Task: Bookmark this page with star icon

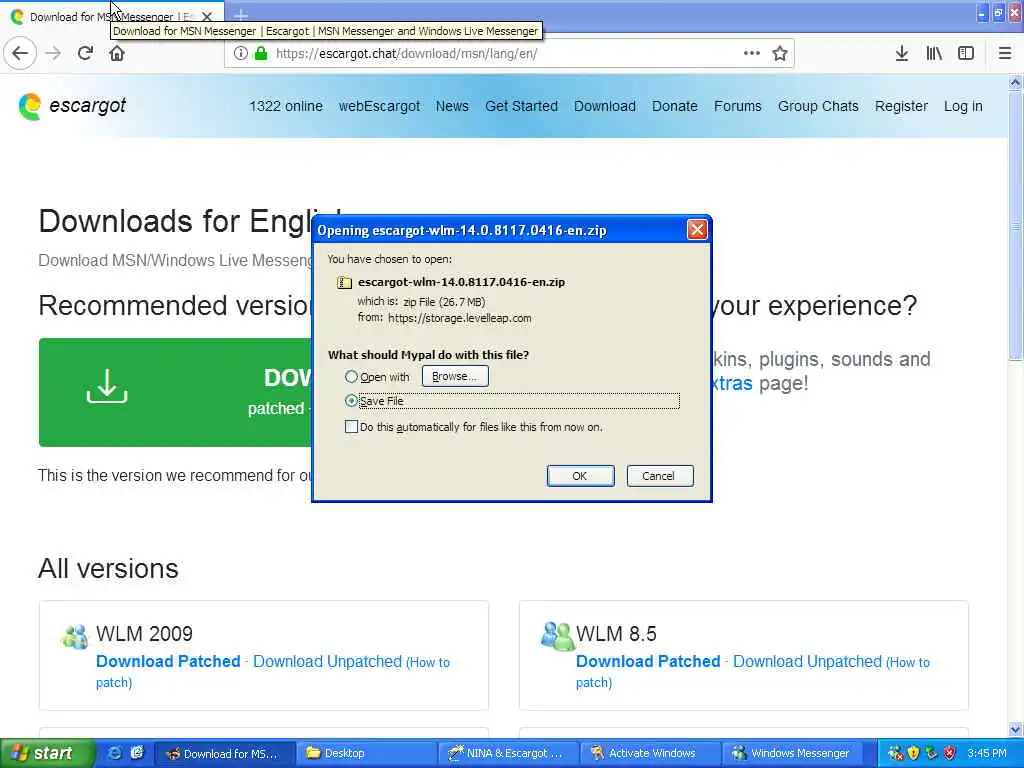Action: pyautogui.click(x=780, y=54)
